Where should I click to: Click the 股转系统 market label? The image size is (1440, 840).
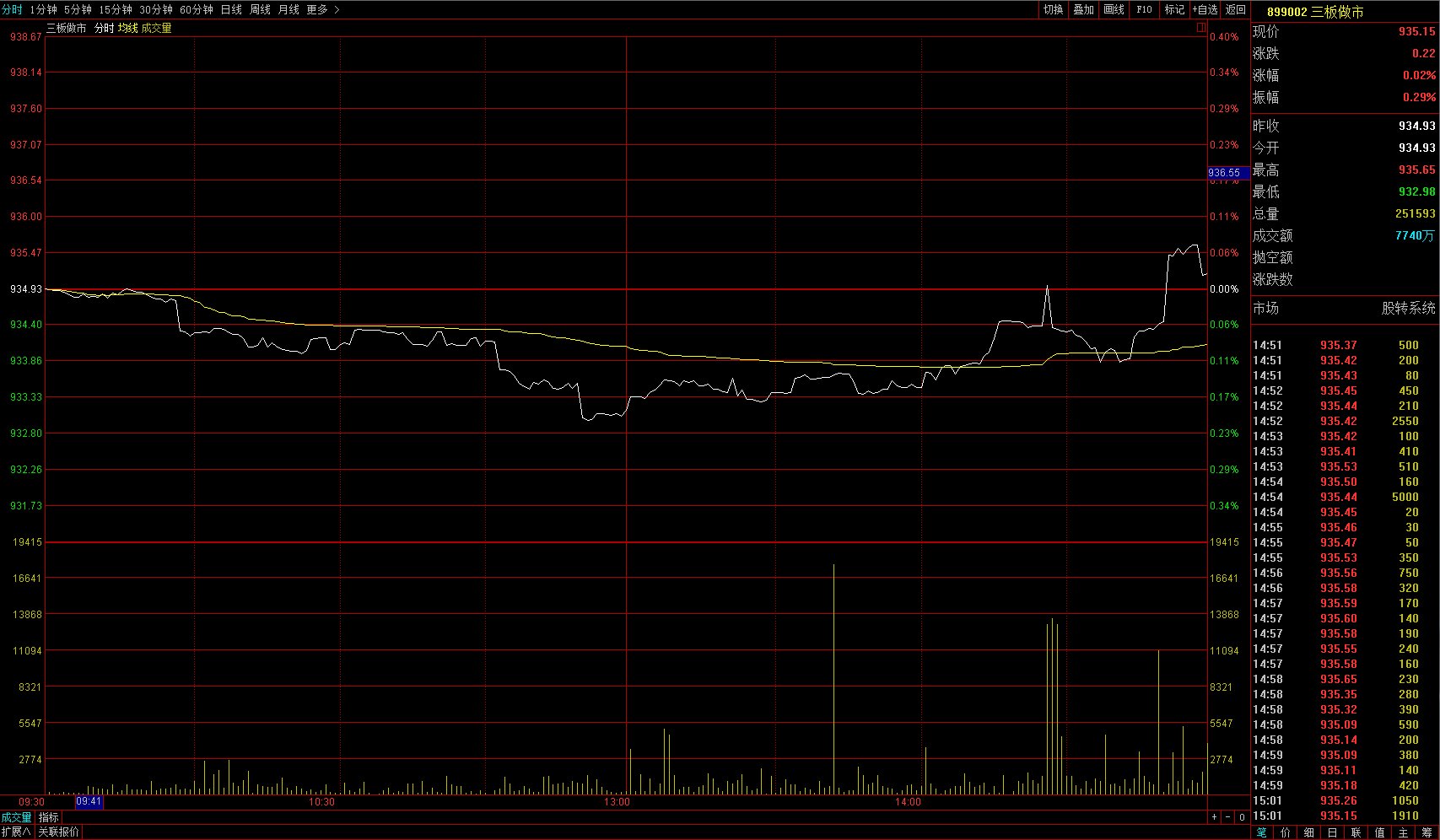pos(1408,308)
